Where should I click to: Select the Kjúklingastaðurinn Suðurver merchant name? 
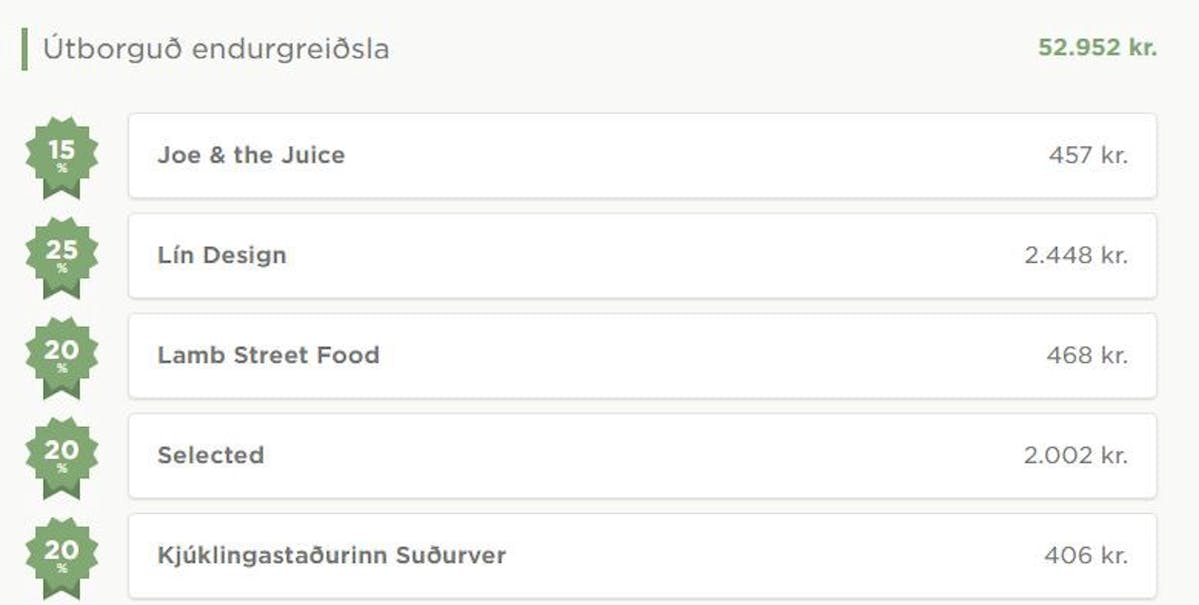(332, 555)
